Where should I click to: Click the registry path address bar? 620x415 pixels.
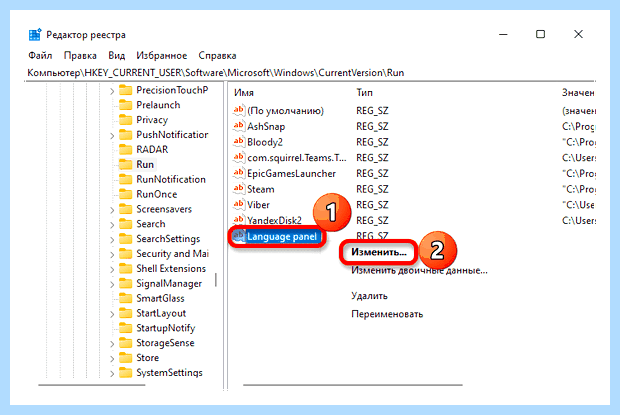pos(215,73)
